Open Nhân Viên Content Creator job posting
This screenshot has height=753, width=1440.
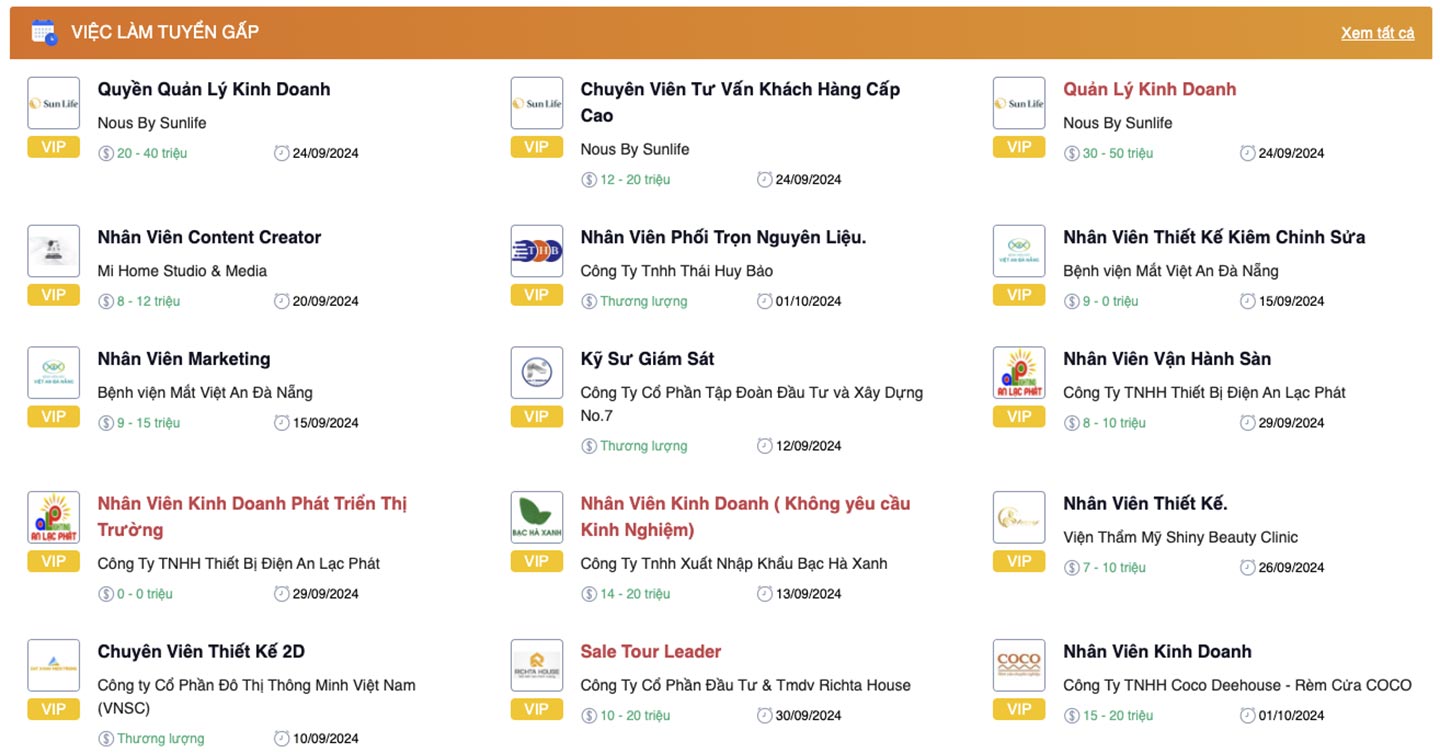[209, 237]
